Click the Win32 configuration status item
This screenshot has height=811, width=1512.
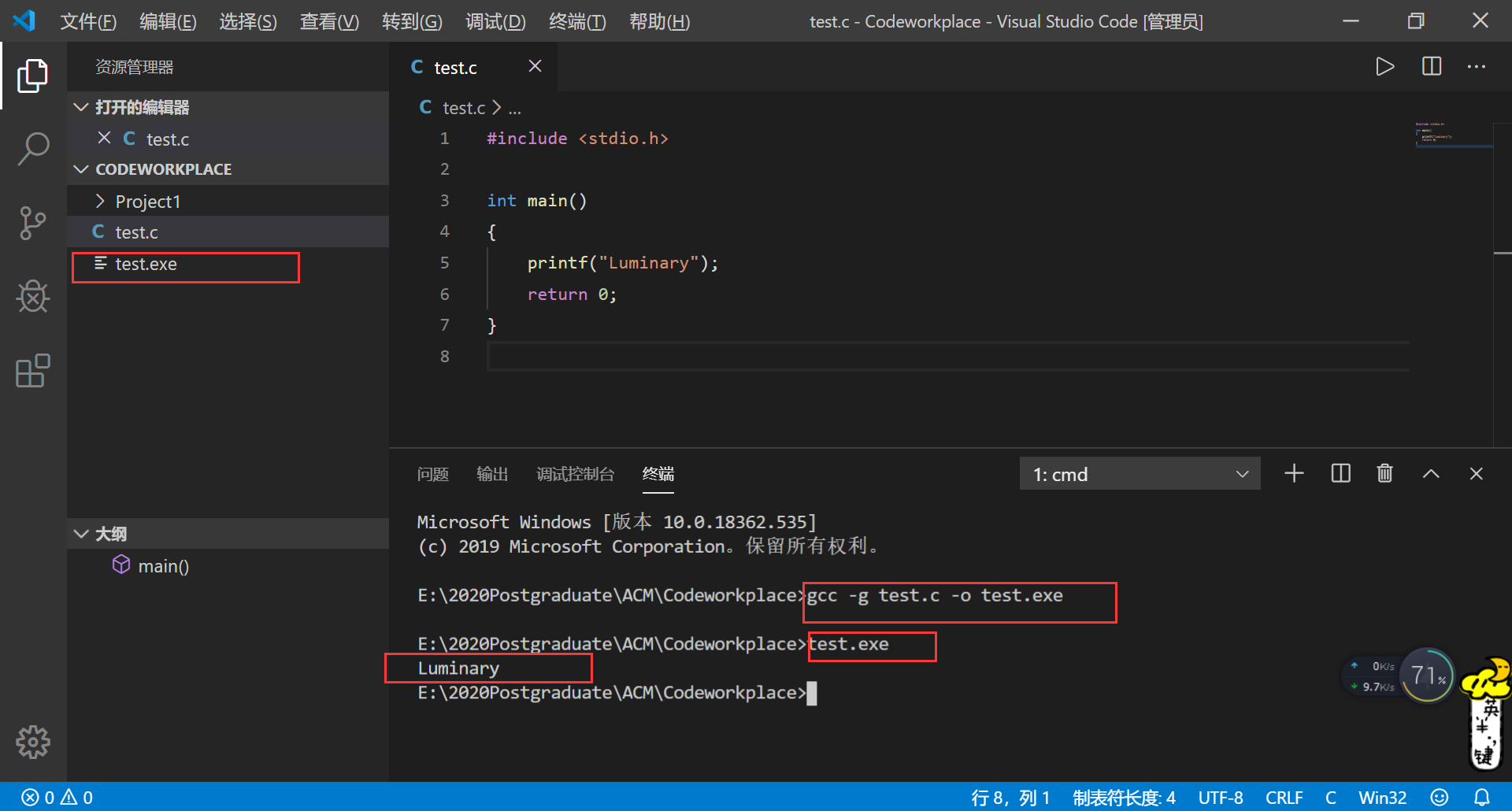pyautogui.click(x=1382, y=798)
